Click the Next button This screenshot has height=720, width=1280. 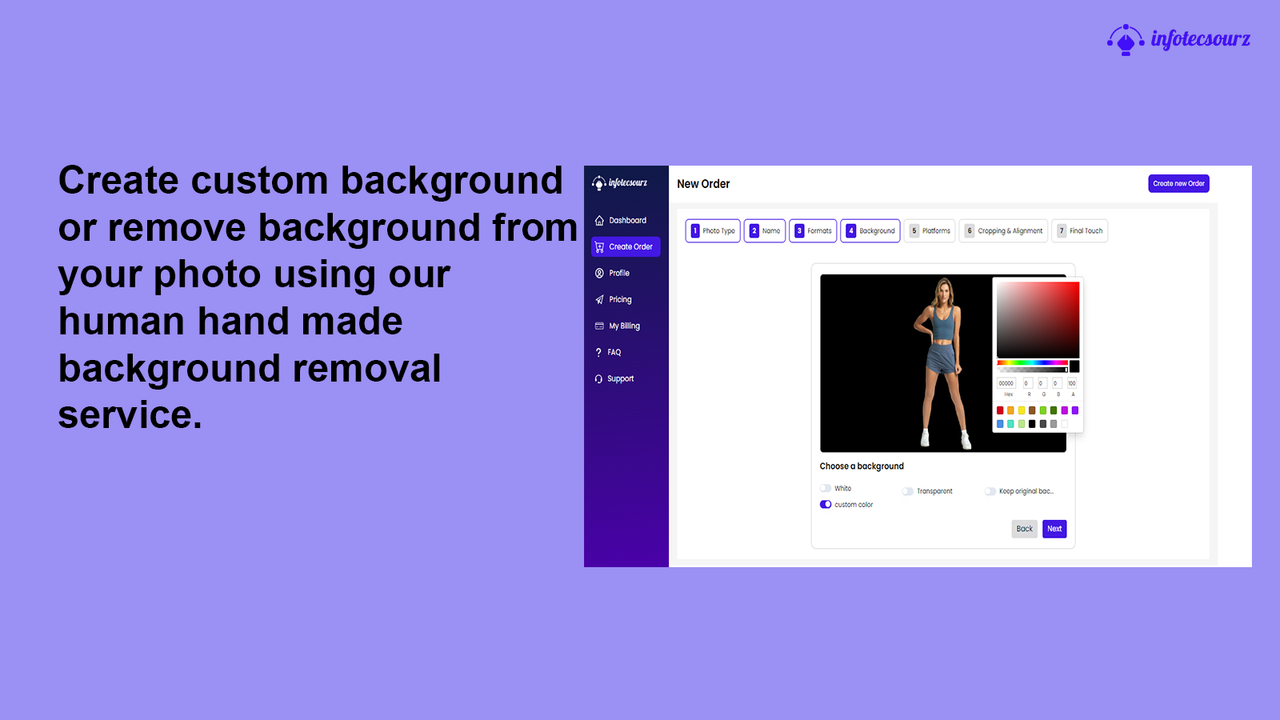[x=1055, y=529]
